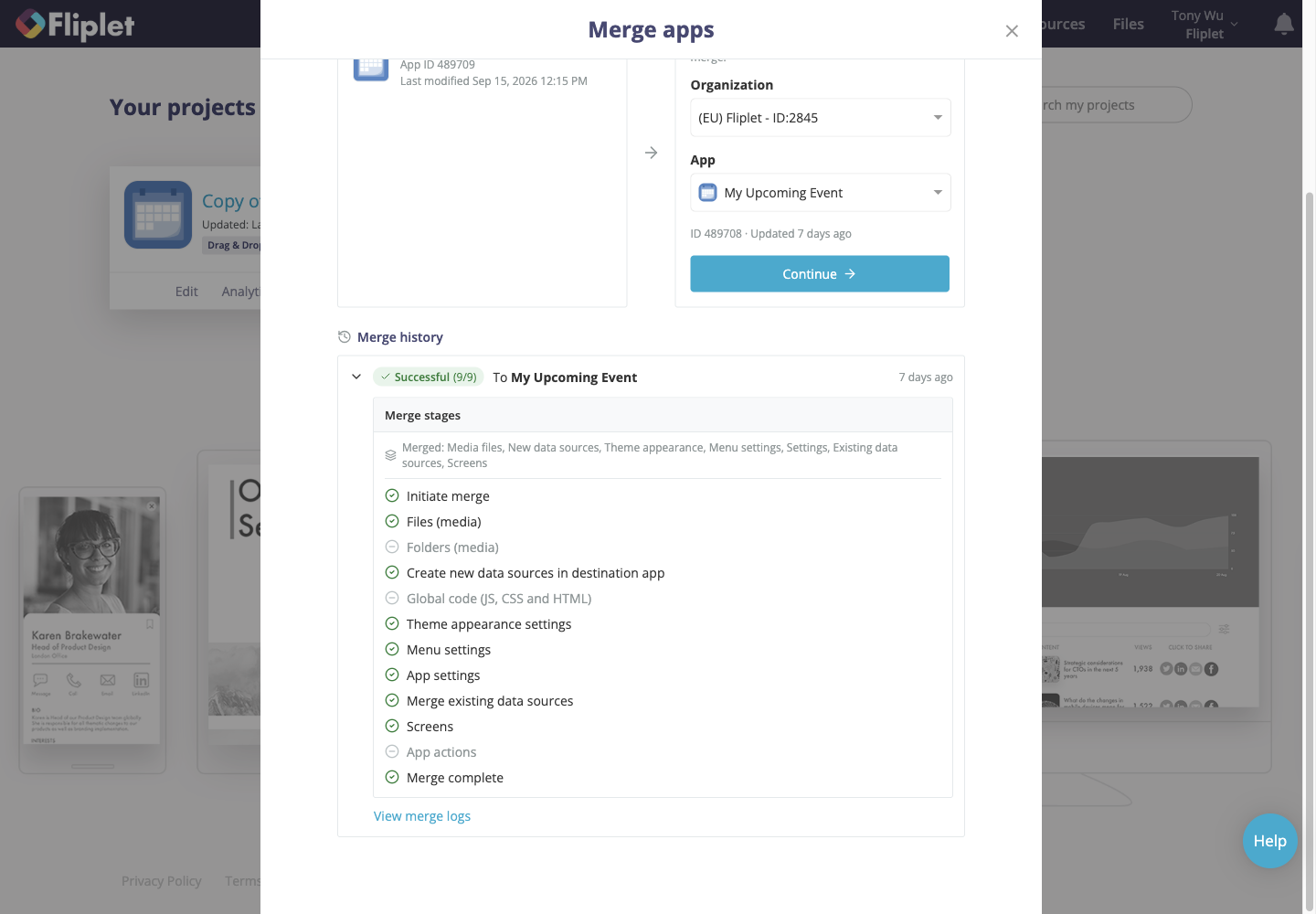Image resolution: width=1316 pixels, height=914 pixels.
Task: Click the 'Merge stages' heading
Action: pos(422,415)
